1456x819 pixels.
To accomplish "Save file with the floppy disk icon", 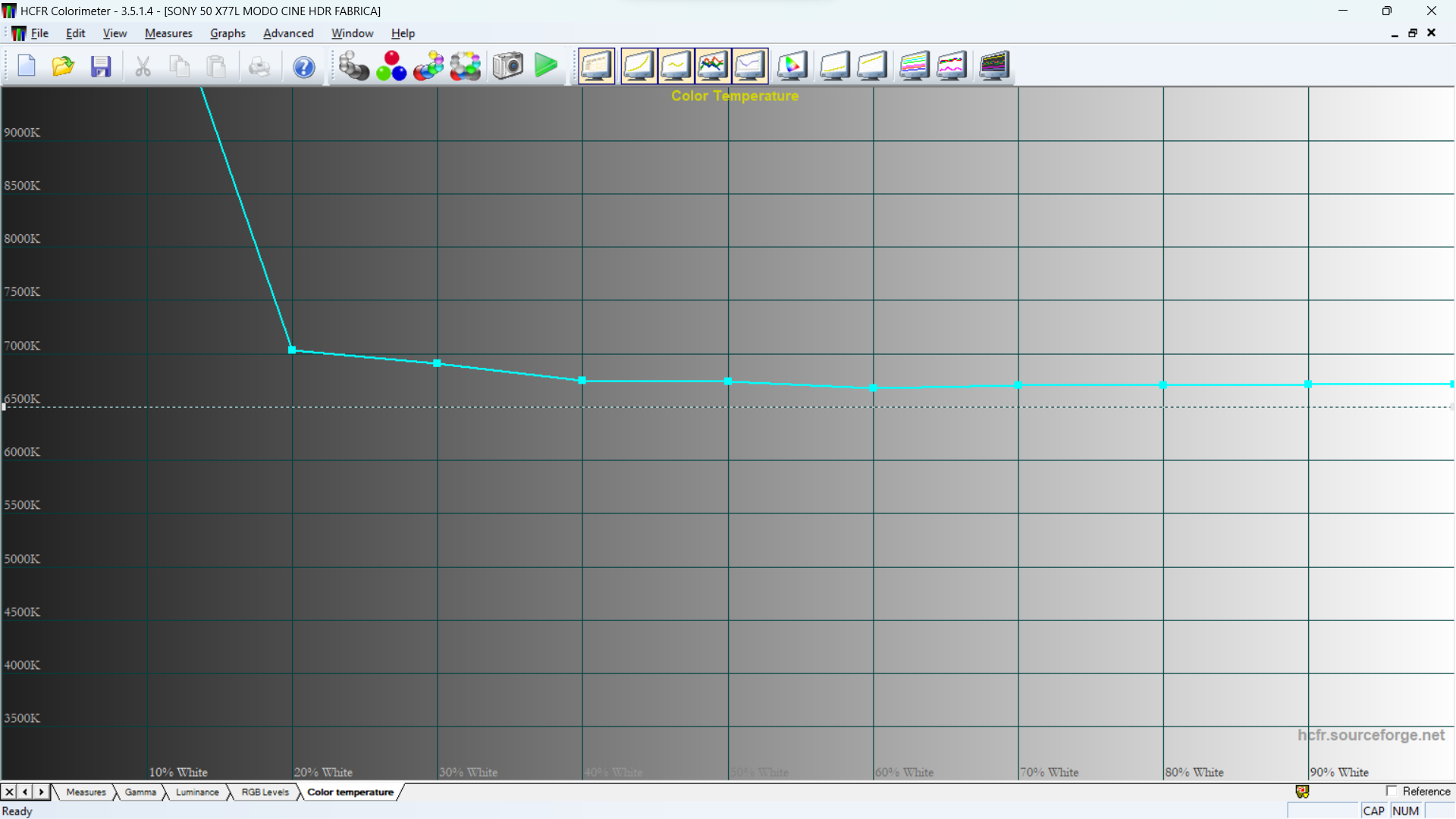I will [x=101, y=66].
